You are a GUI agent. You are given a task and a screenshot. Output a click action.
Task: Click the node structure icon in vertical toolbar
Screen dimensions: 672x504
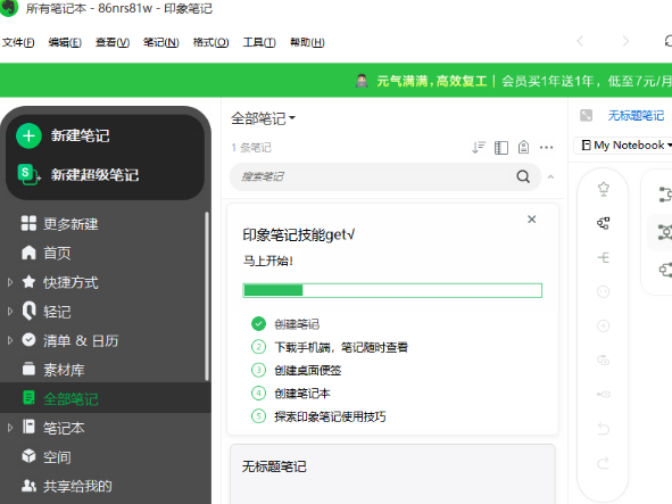pos(603,223)
